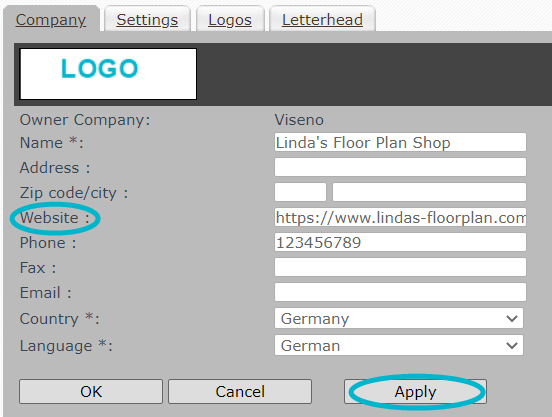Click the Cancel button
Image resolution: width=552 pixels, height=417 pixels.
point(240,391)
